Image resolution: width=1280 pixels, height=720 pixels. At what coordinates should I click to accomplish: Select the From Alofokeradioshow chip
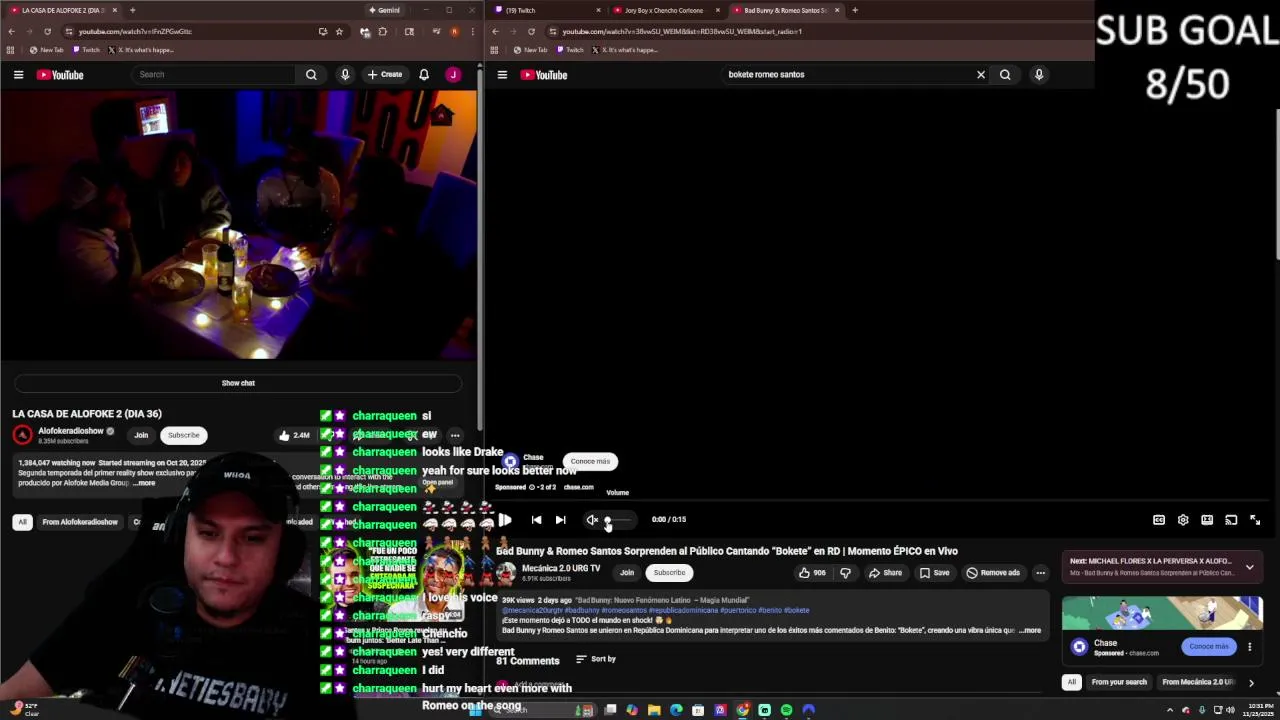click(x=80, y=522)
